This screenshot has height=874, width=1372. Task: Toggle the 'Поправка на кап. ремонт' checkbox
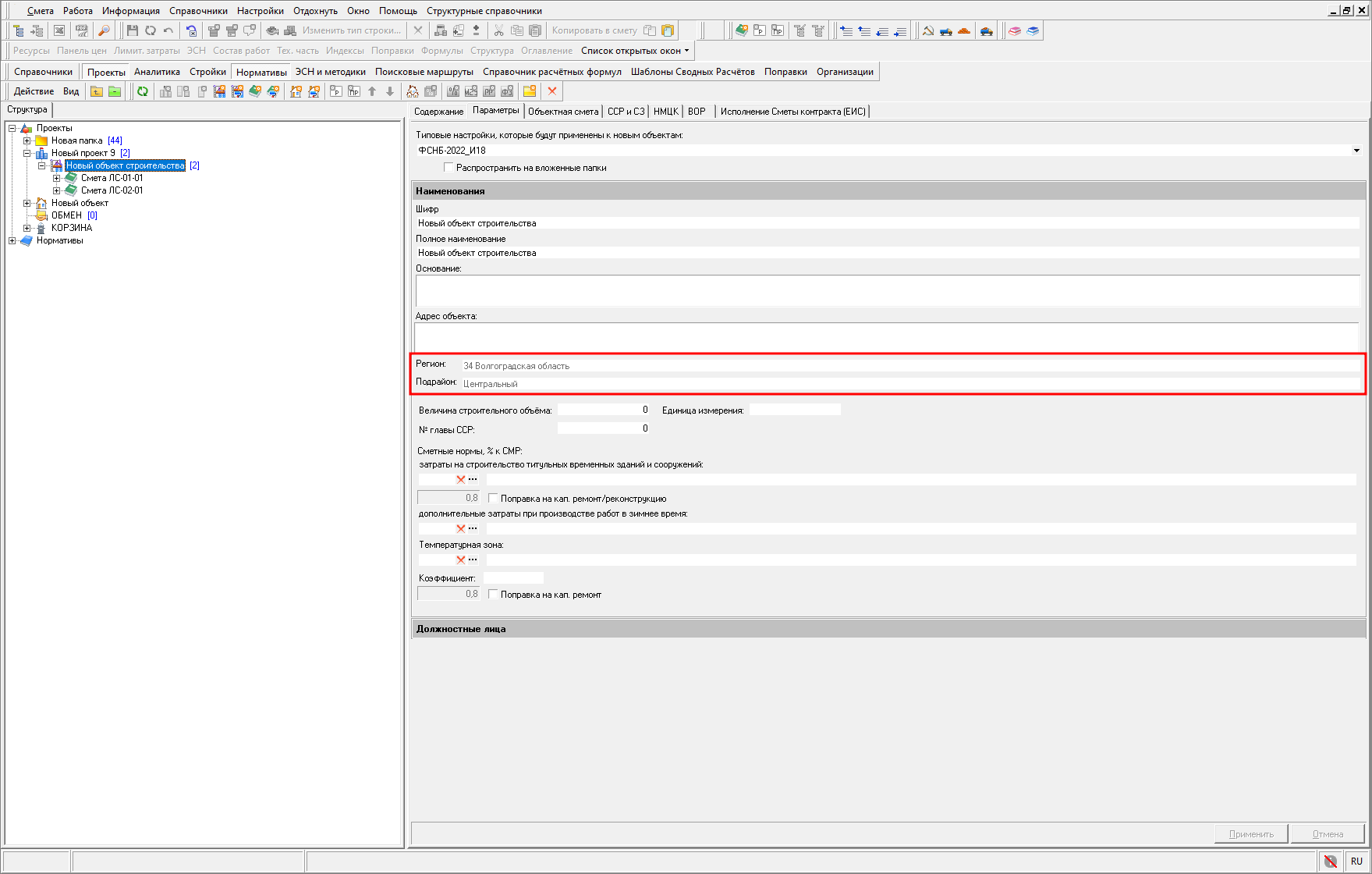click(493, 594)
